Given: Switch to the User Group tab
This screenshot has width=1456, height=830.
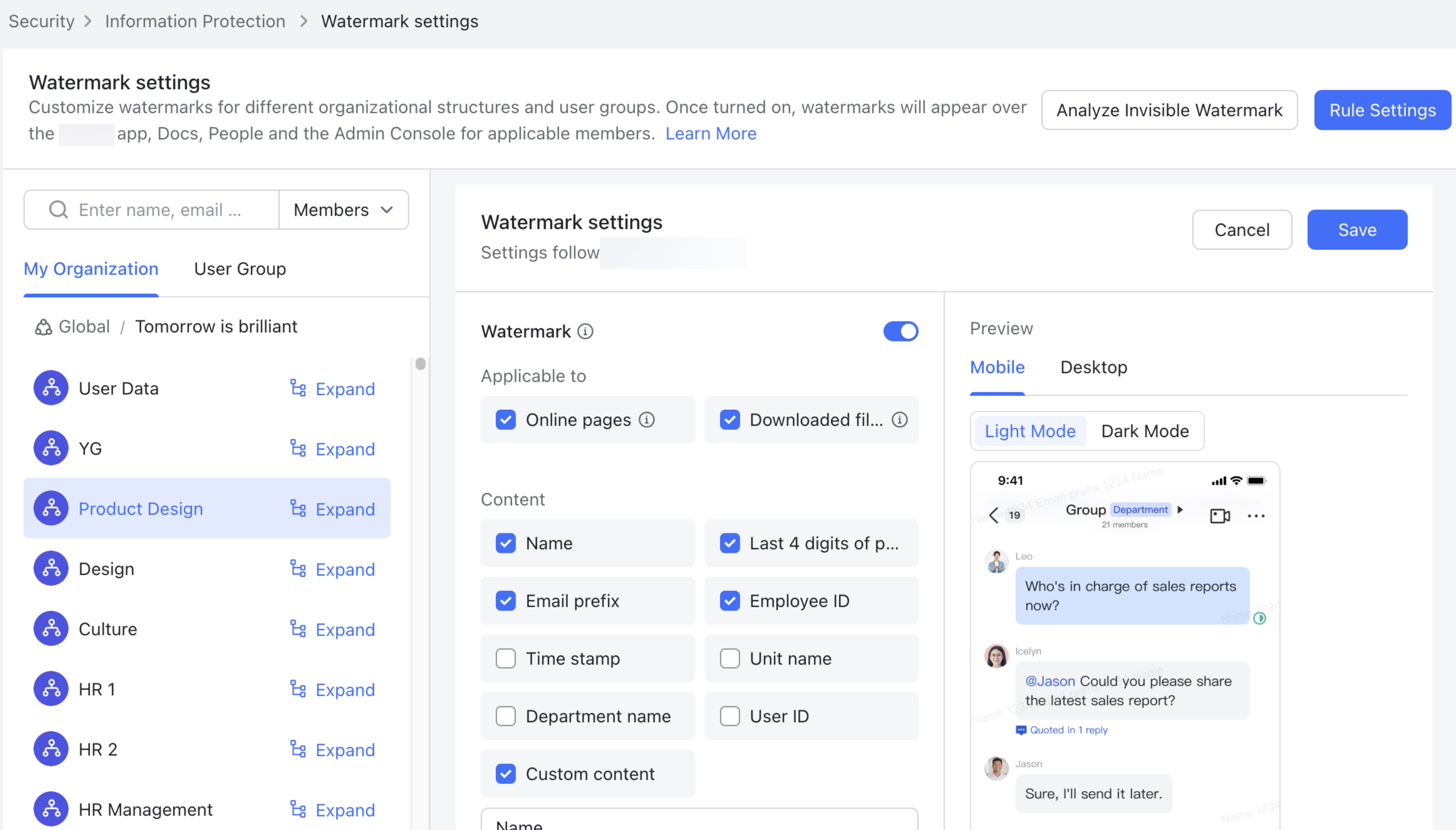Looking at the screenshot, I should (x=240, y=268).
